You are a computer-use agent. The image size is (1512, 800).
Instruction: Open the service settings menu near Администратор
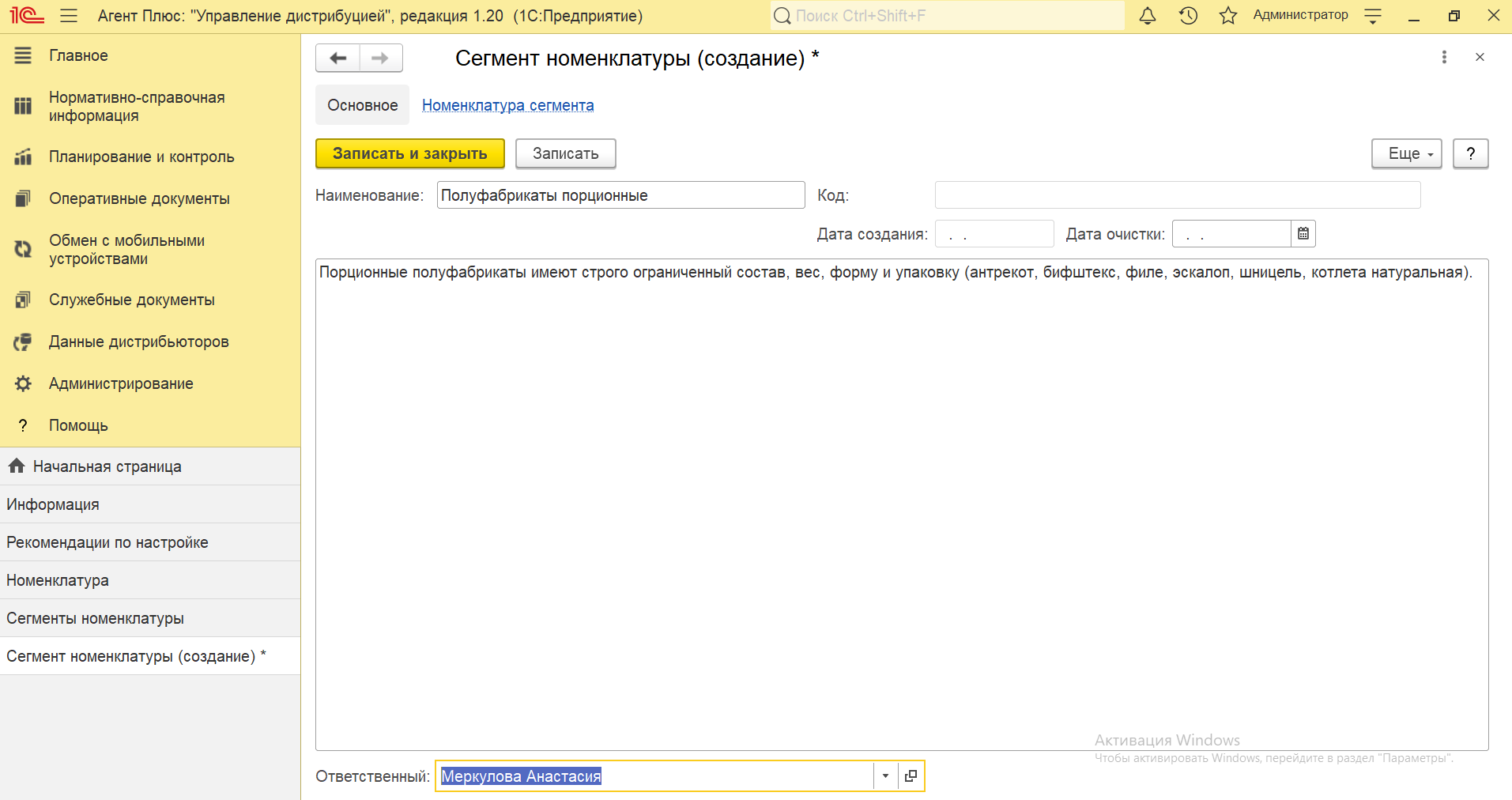[x=1373, y=16]
